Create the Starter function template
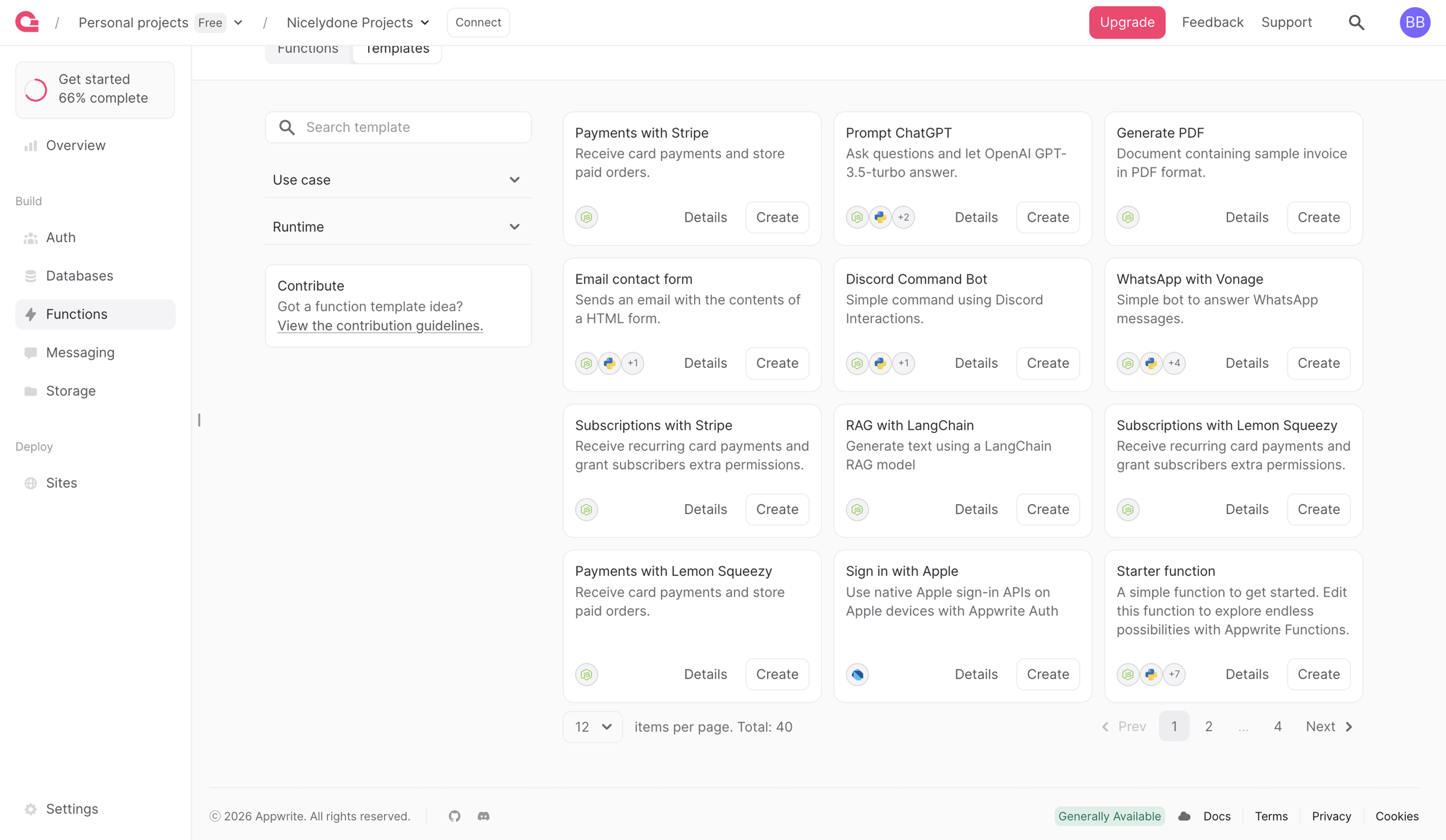 tap(1318, 674)
